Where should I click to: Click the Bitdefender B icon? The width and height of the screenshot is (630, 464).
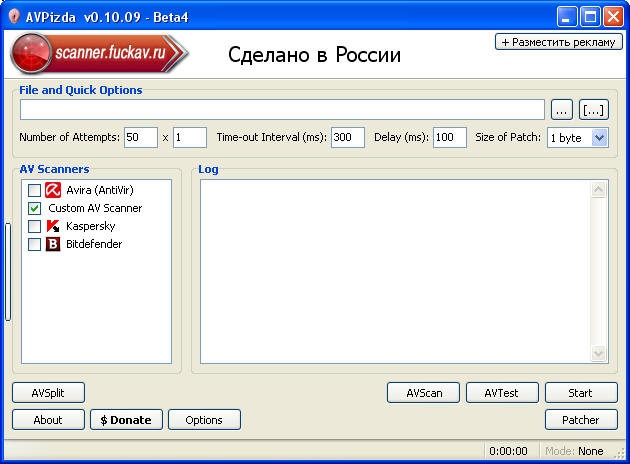click(53, 244)
